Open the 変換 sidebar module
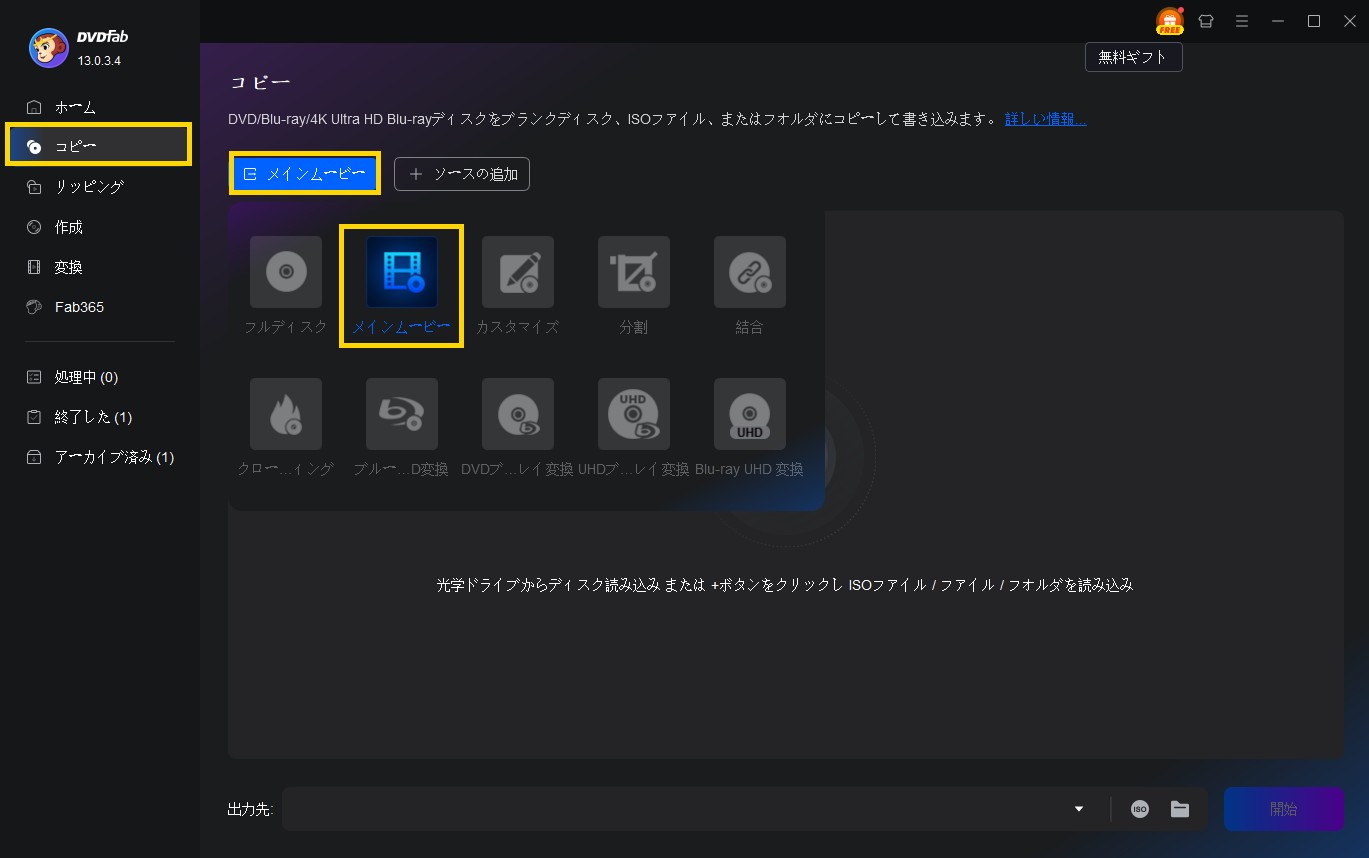Screen dimensions: 1369x858 pyautogui.click(x=100, y=267)
